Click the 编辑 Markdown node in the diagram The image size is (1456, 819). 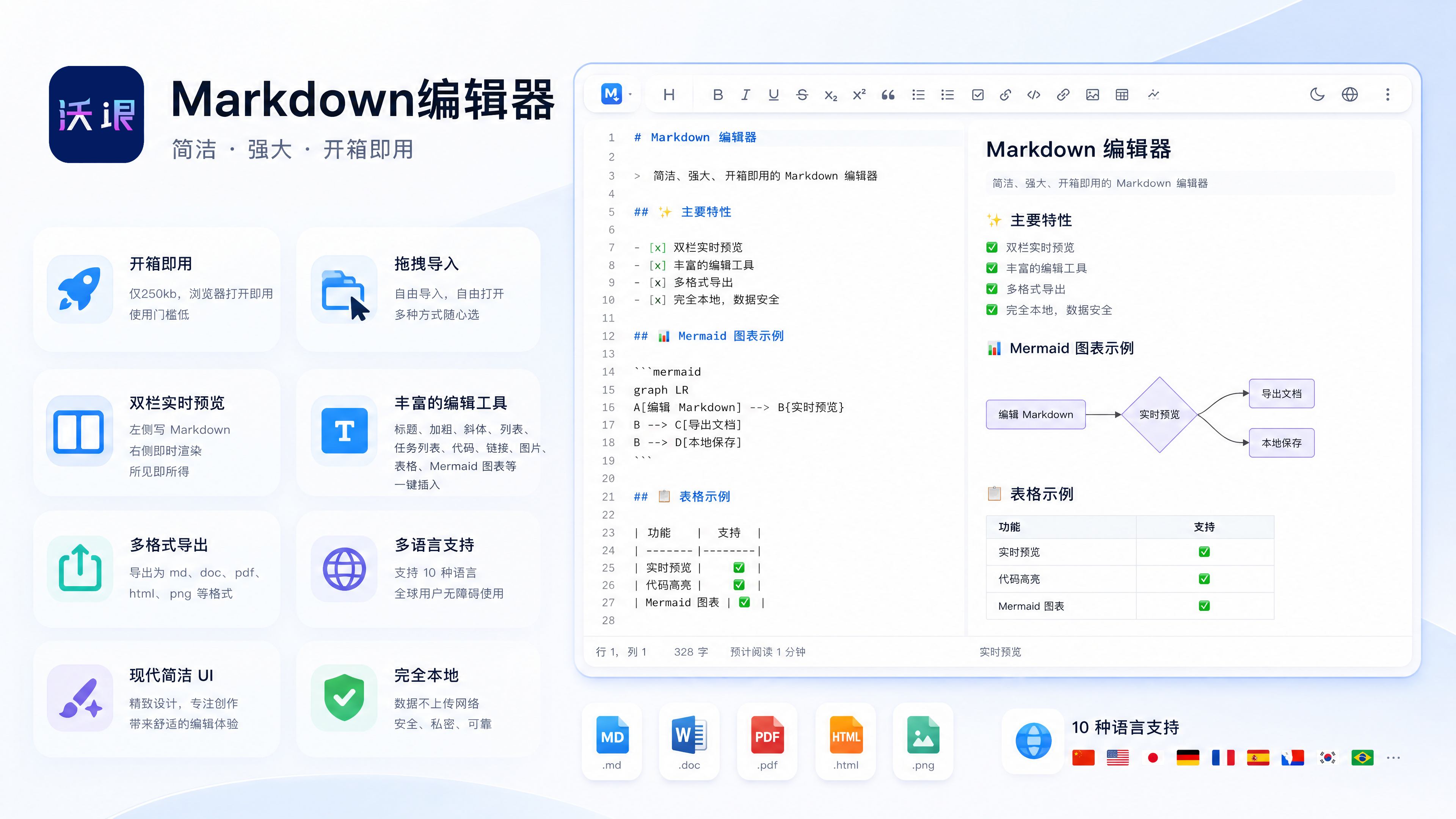pyautogui.click(x=1036, y=414)
